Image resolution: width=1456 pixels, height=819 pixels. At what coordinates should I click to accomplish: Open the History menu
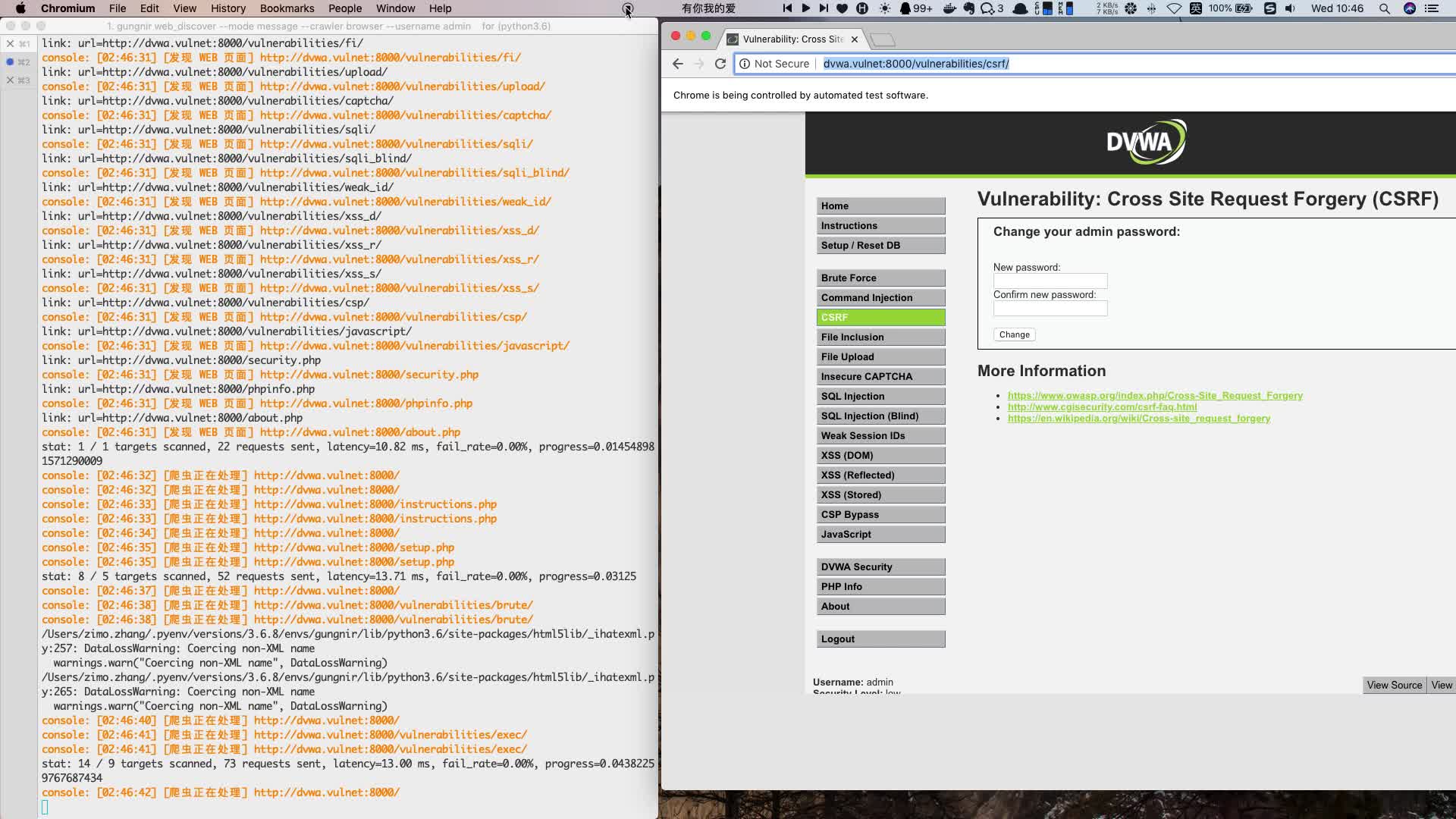pyautogui.click(x=227, y=8)
